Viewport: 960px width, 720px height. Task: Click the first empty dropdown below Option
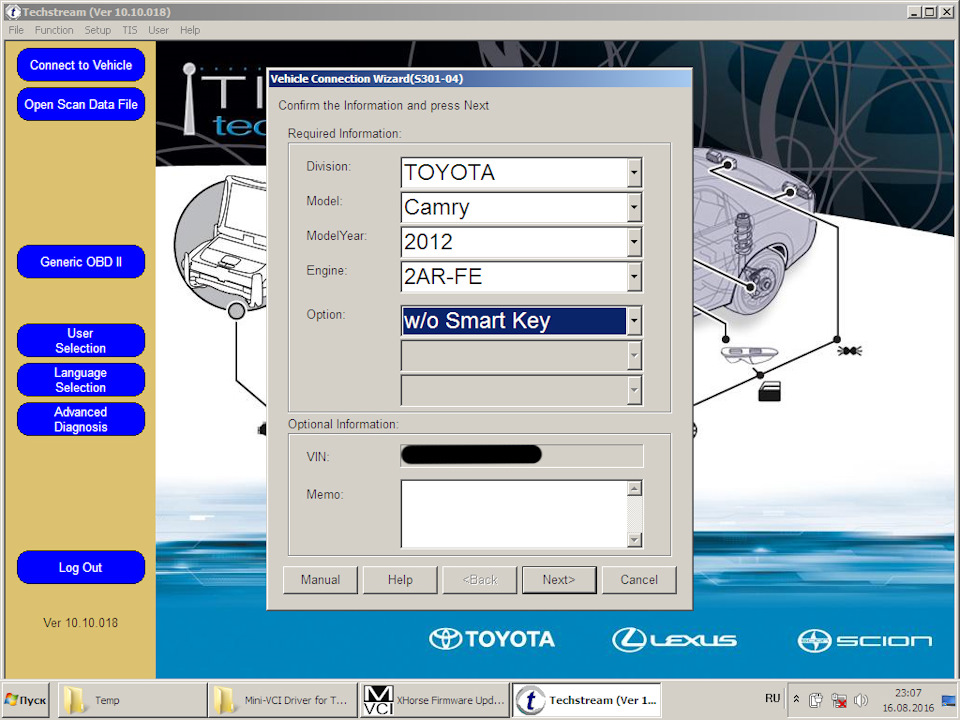522,356
